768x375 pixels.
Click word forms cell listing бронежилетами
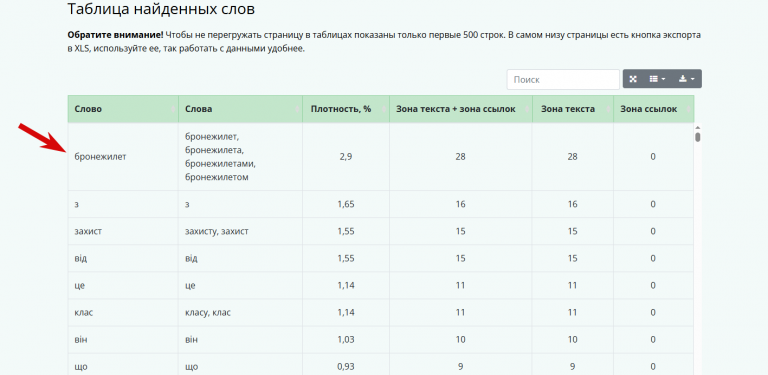[240, 157]
